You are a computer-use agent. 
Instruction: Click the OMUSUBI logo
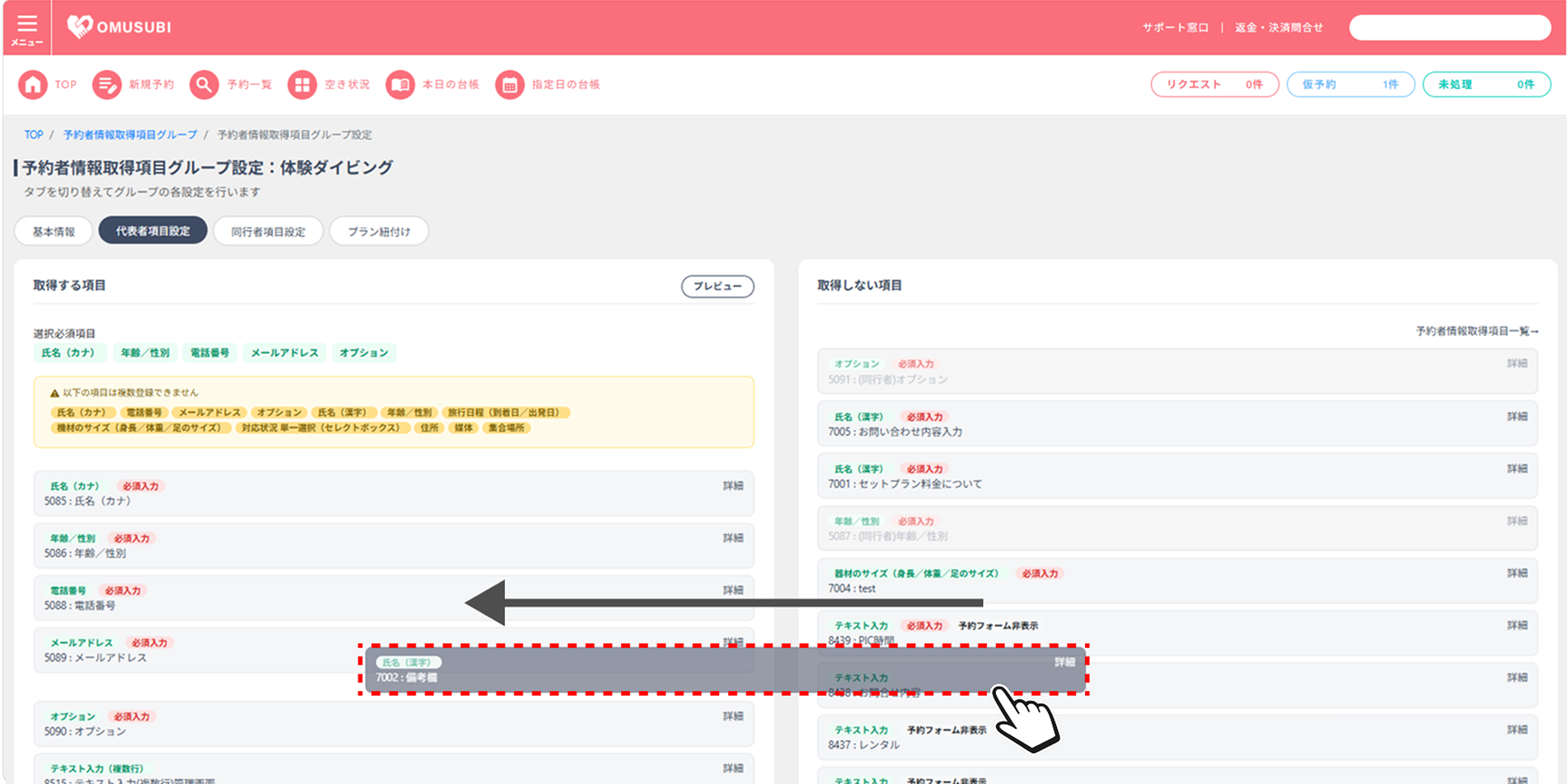119,27
